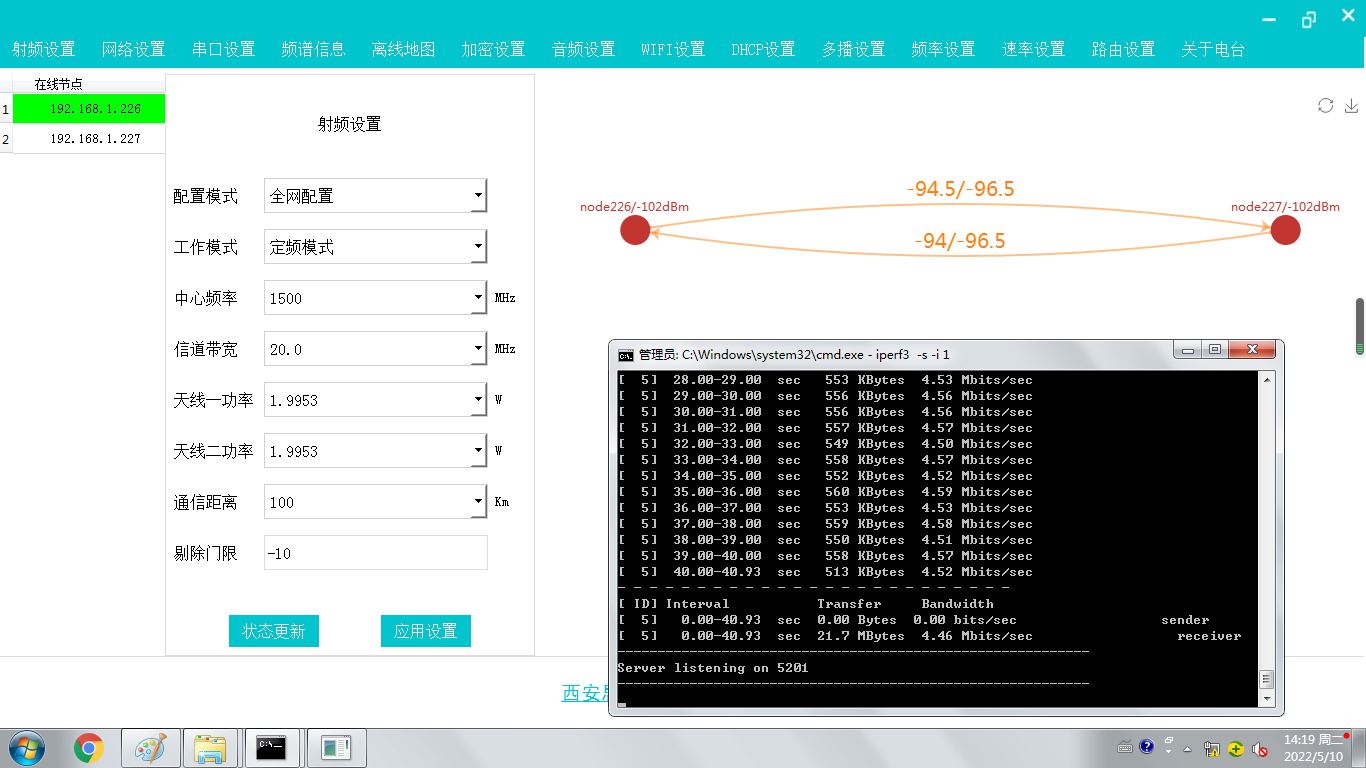Switch to 串口设置 tab

[x=223, y=49]
